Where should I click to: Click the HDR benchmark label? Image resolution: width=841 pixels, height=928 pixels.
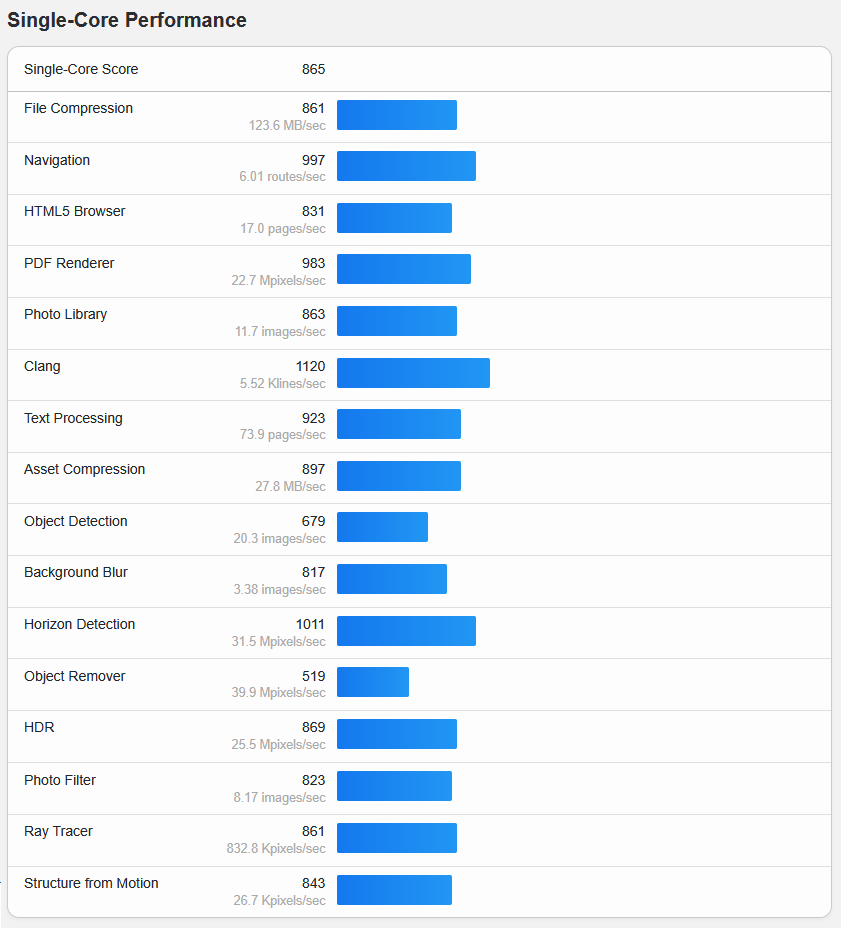tap(39, 727)
